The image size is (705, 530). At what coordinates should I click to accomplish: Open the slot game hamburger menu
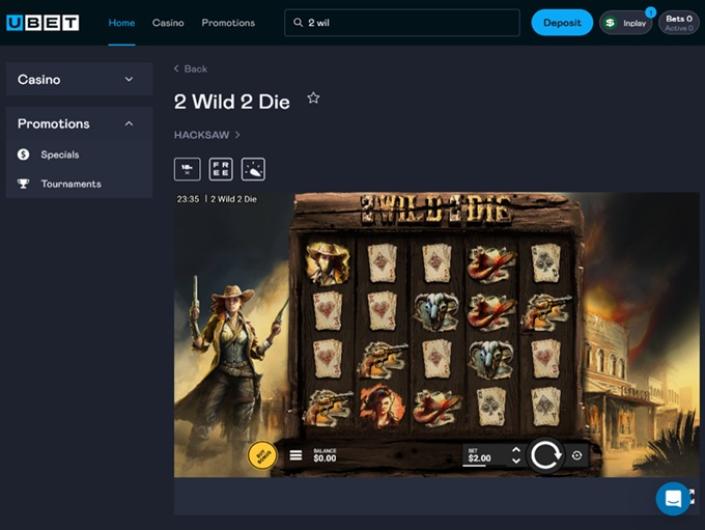(x=296, y=455)
